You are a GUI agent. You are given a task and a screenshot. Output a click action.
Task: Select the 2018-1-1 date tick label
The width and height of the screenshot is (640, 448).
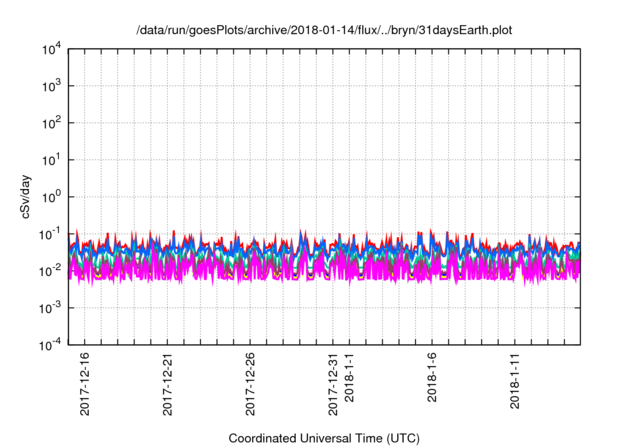350,378
